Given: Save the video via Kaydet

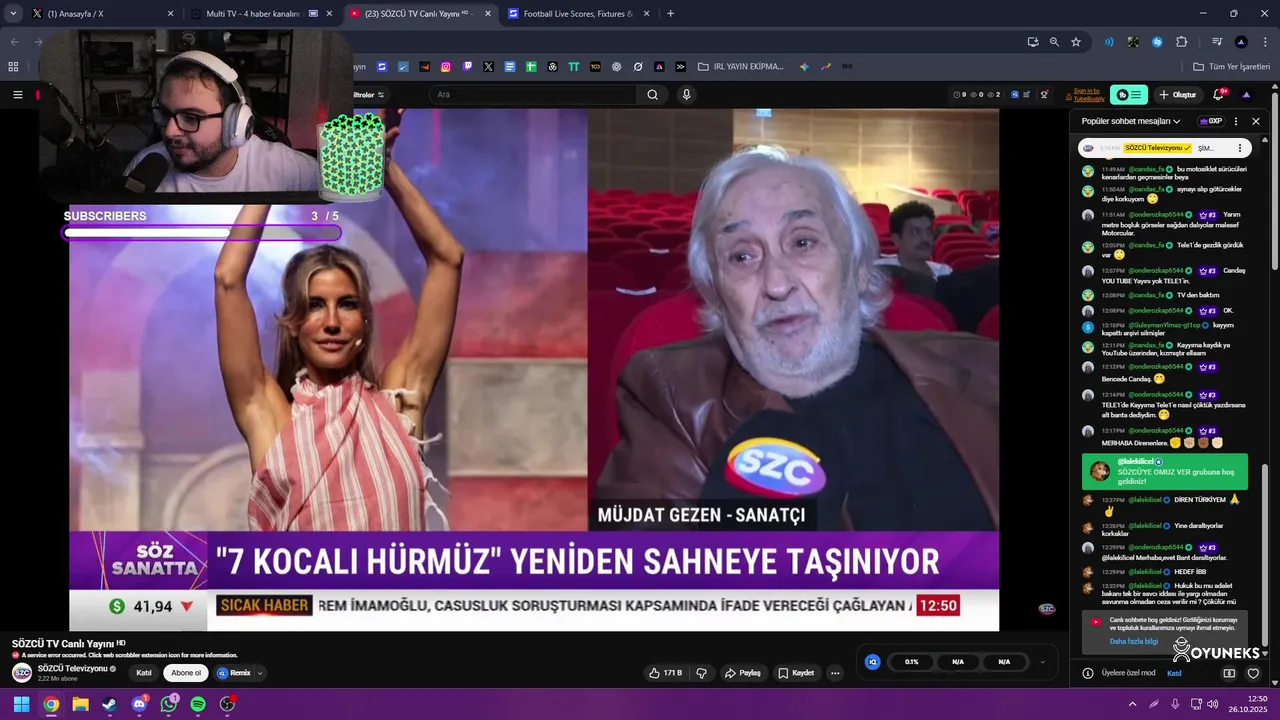Looking at the screenshot, I should point(796,673).
